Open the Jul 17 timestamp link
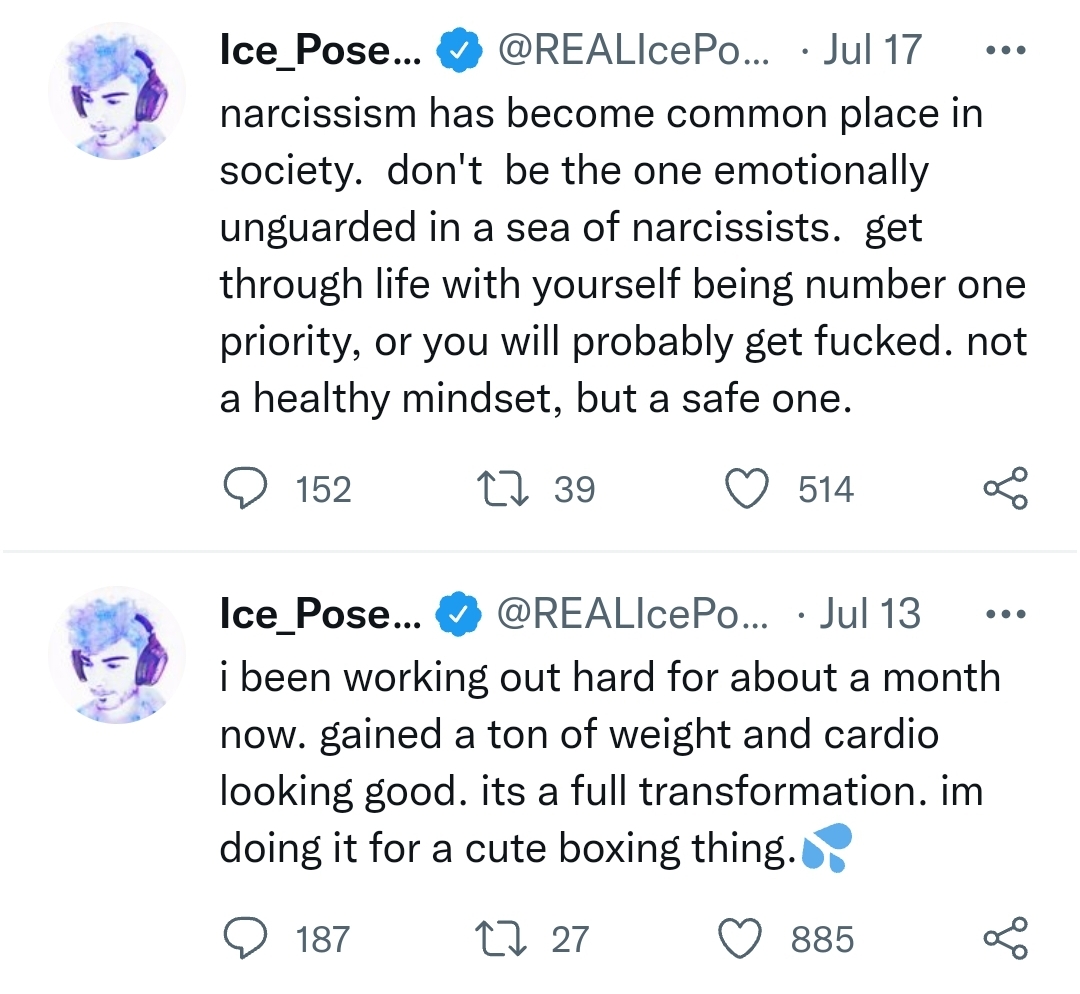The height and width of the screenshot is (994, 1080). [x=872, y=52]
